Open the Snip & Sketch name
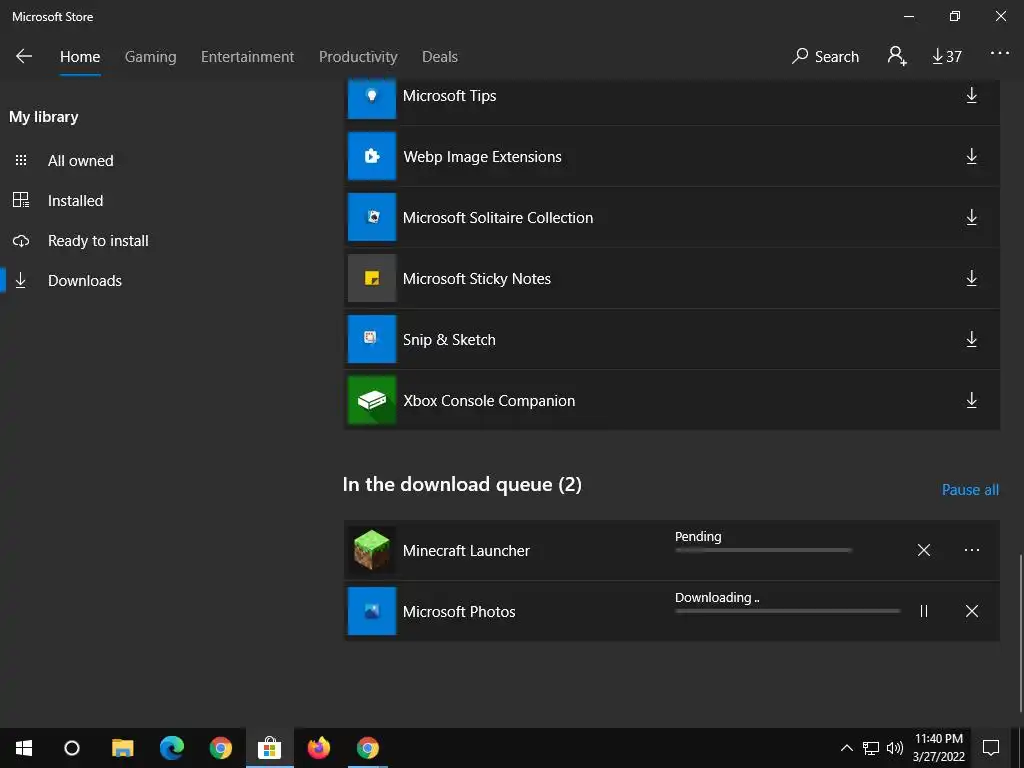The height and width of the screenshot is (768, 1024). point(449,340)
